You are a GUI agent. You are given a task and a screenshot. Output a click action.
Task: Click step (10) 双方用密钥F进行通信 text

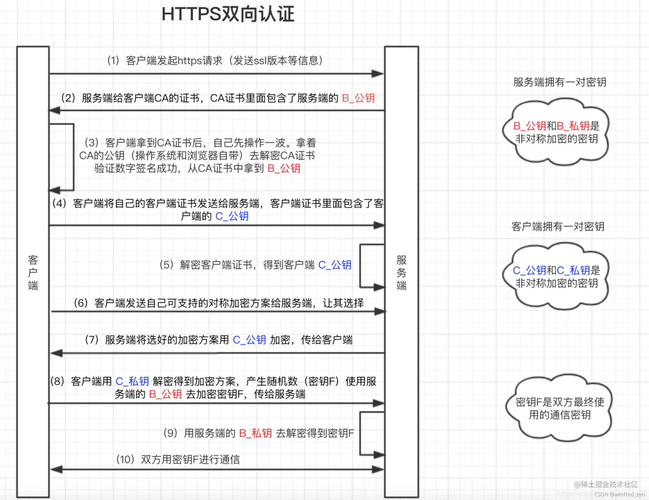point(178,459)
